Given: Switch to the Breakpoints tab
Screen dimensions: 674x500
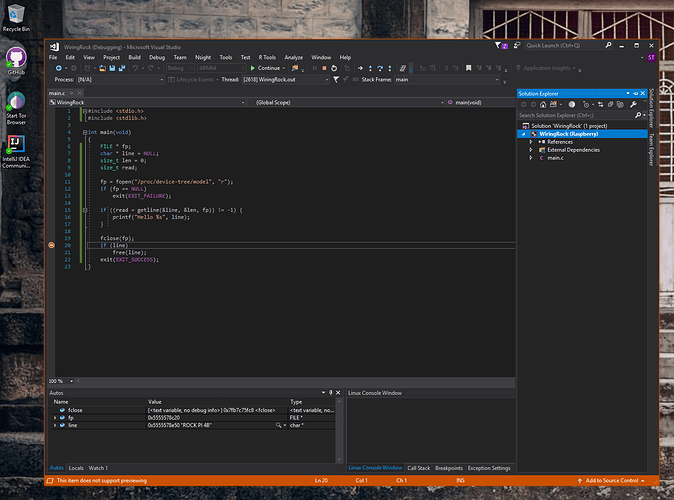Looking at the screenshot, I should pyautogui.click(x=449, y=468).
